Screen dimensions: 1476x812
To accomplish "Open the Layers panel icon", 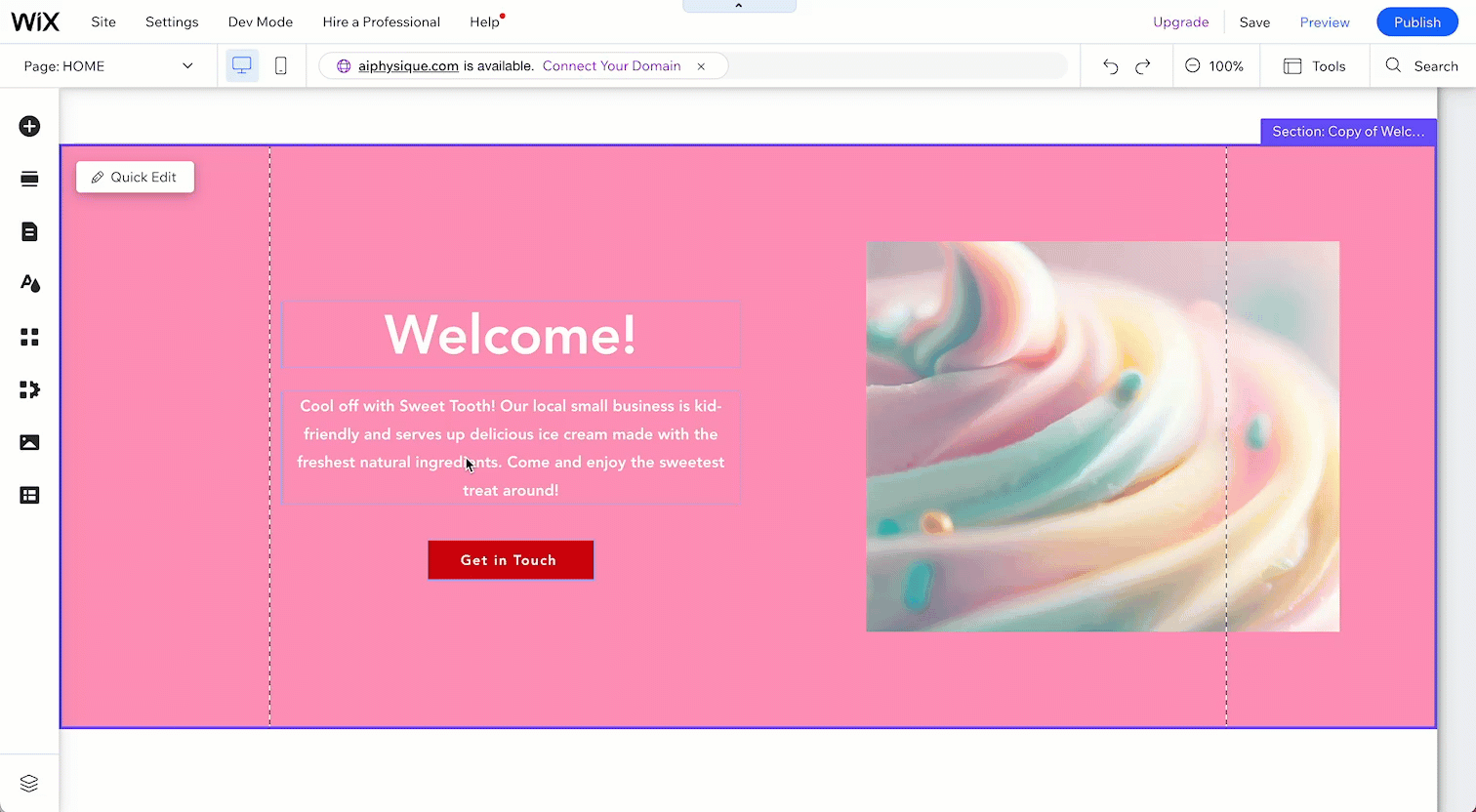I will coord(29,783).
